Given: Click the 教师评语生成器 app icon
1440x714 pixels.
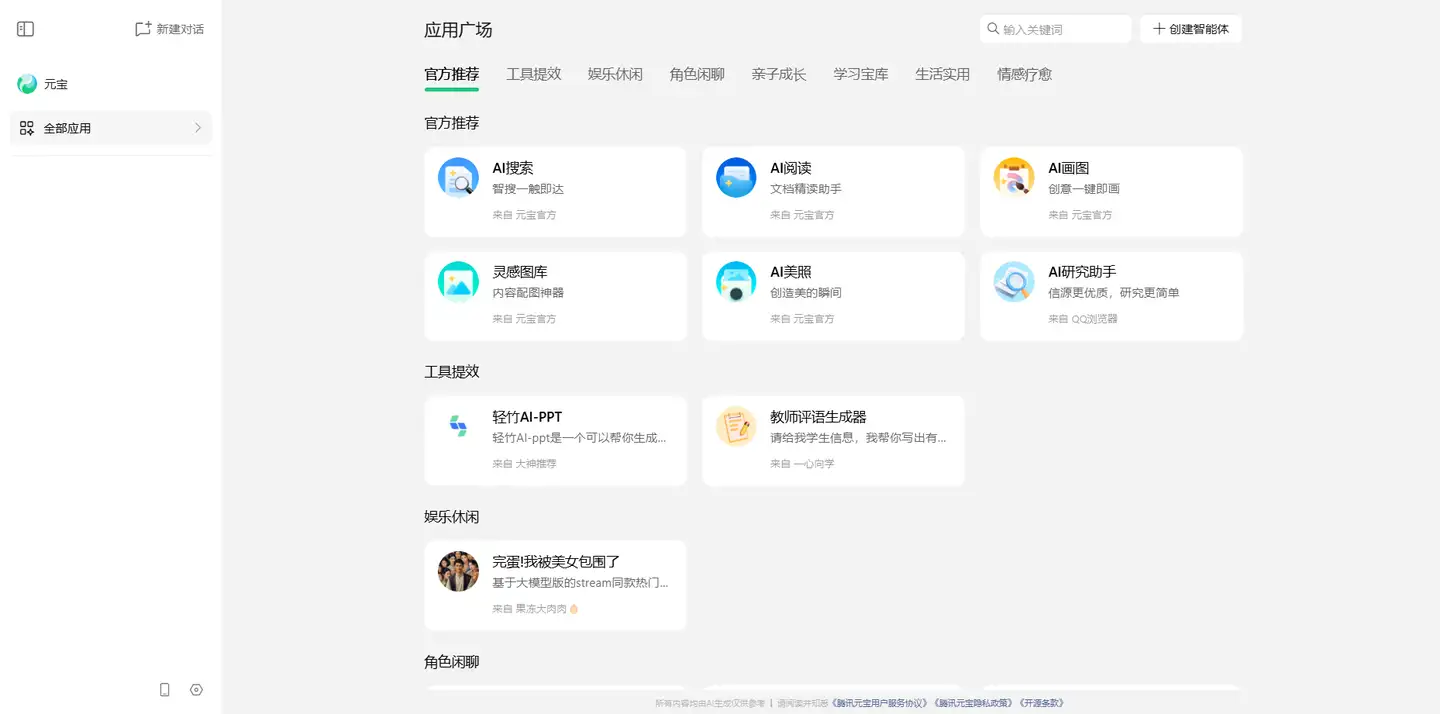Looking at the screenshot, I should (x=736, y=427).
